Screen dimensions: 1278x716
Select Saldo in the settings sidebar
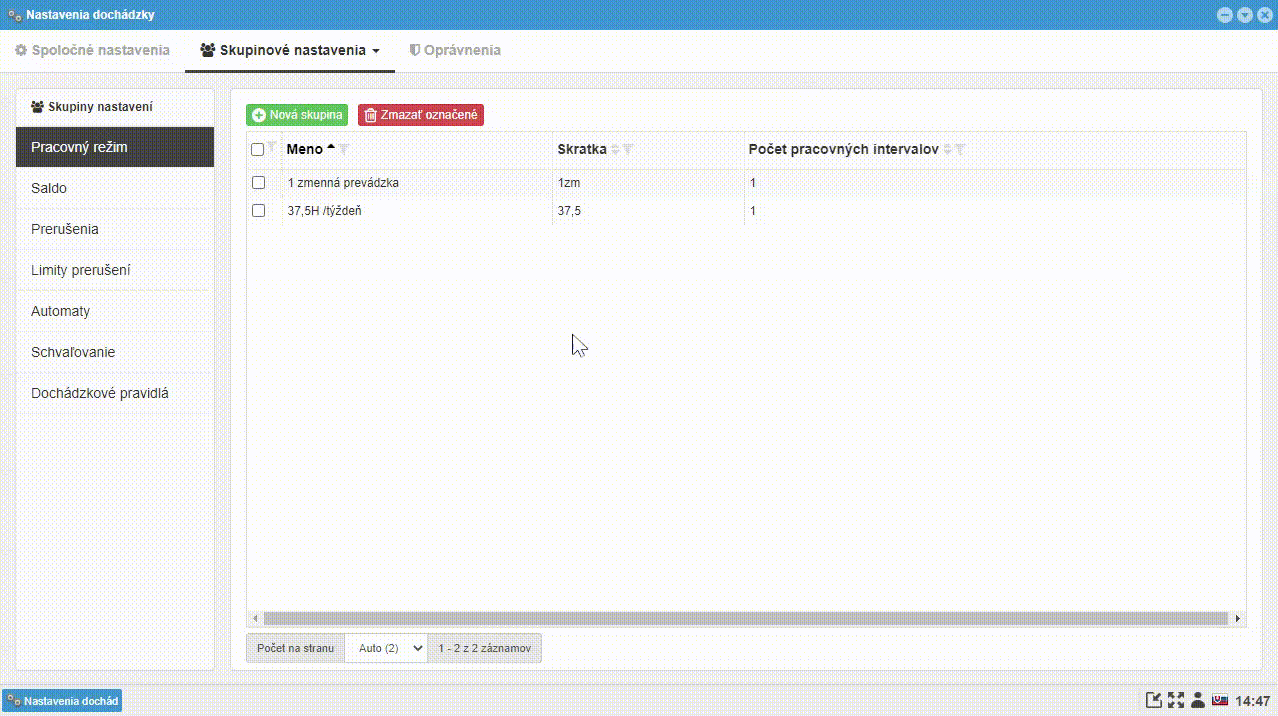click(x=49, y=188)
